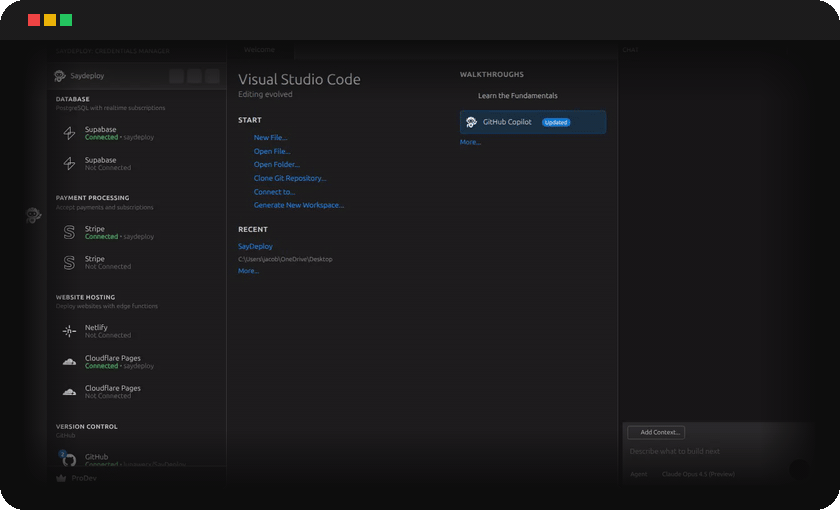840x510 pixels.
Task: Click the C:\Users\jacob\OneDrive\Desktop path text
Action: [286, 259]
